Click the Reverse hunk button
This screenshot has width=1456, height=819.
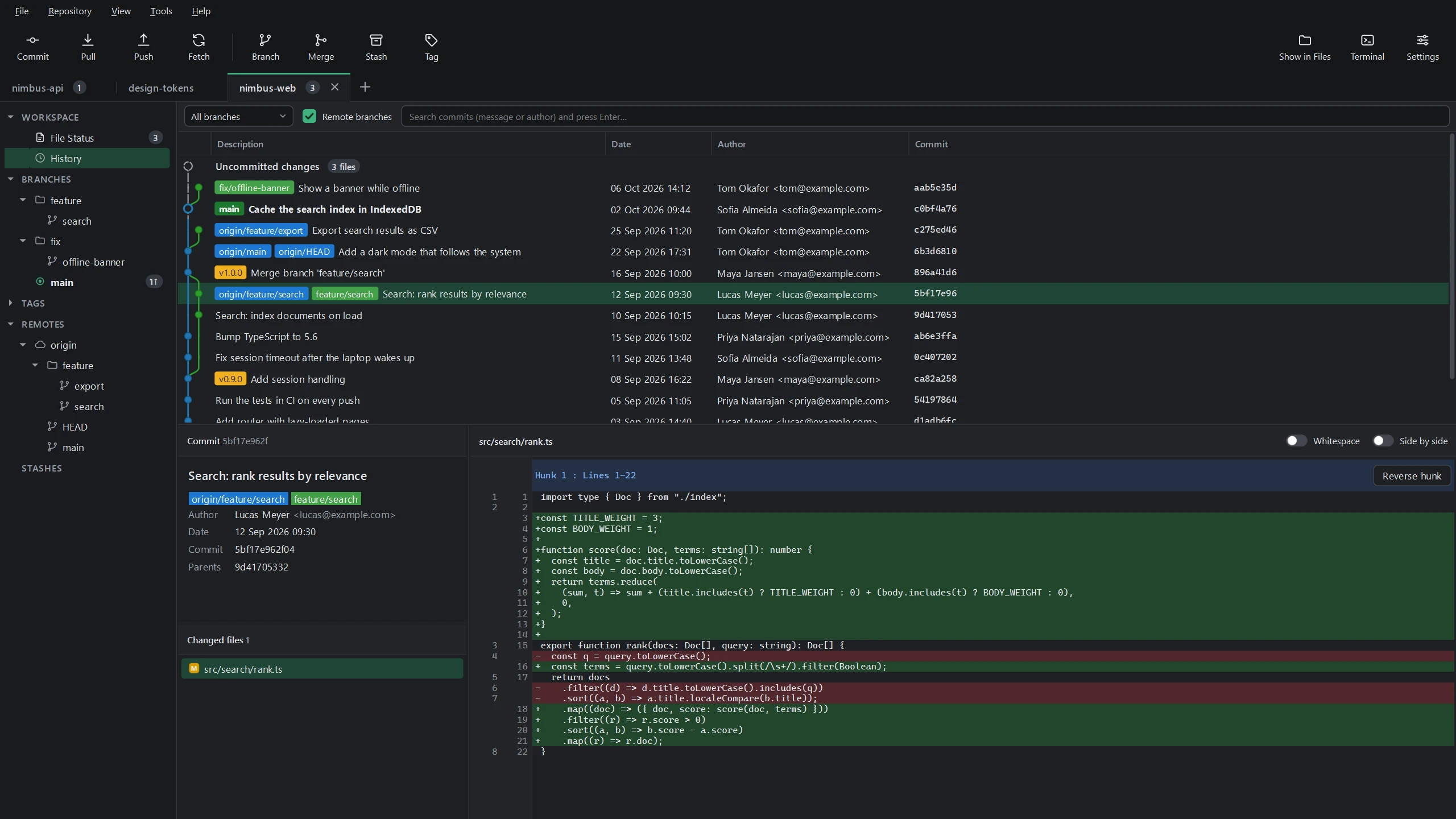click(1412, 475)
